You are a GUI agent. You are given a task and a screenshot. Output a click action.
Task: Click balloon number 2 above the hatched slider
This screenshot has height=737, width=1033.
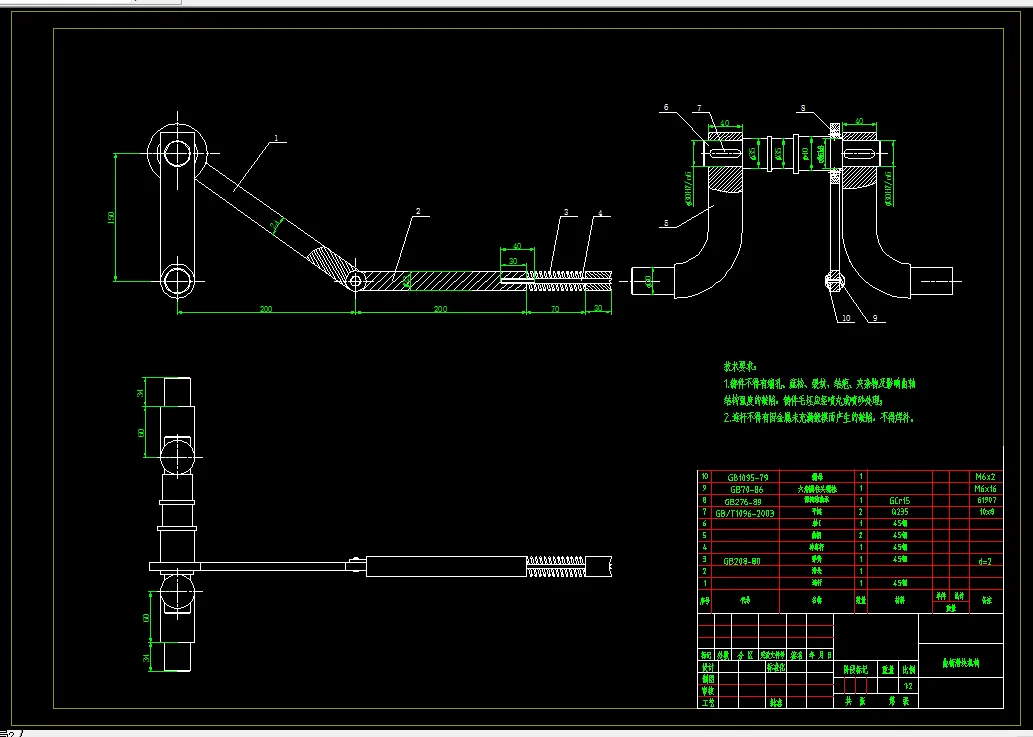tap(418, 212)
